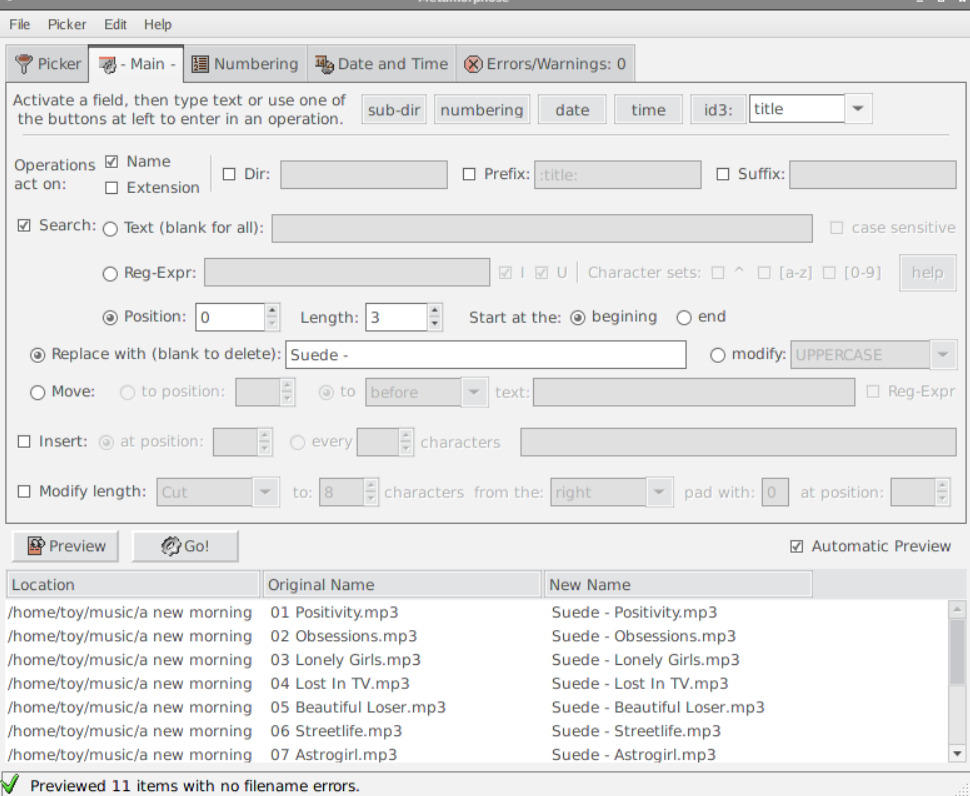The height and width of the screenshot is (796, 970).
Task: Select the 04 Lost In TV.mp3 row
Action: point(476,683)
